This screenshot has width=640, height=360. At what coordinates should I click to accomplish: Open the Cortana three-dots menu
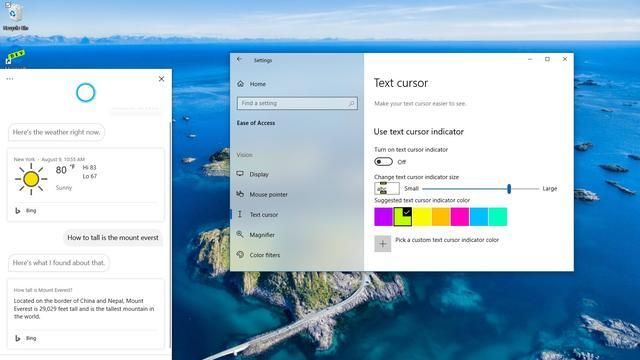[10, 79]
